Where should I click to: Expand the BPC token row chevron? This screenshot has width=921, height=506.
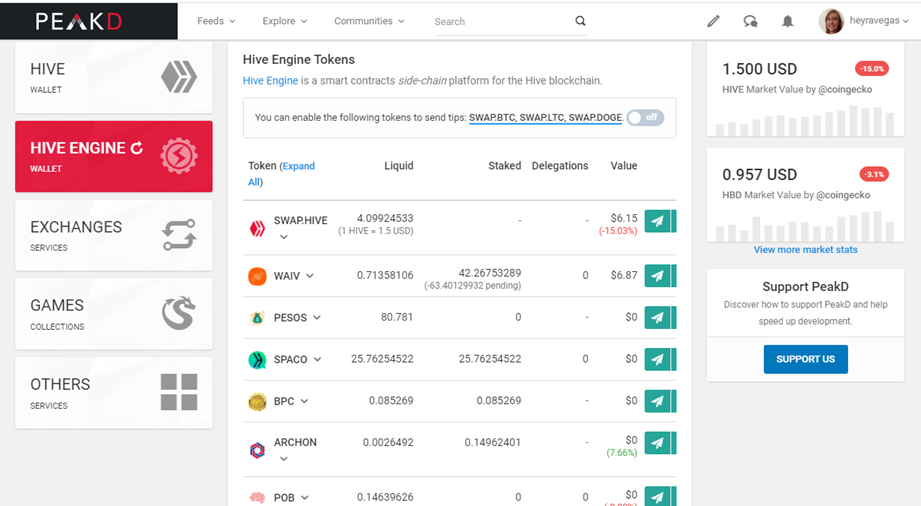pos(304,401)
